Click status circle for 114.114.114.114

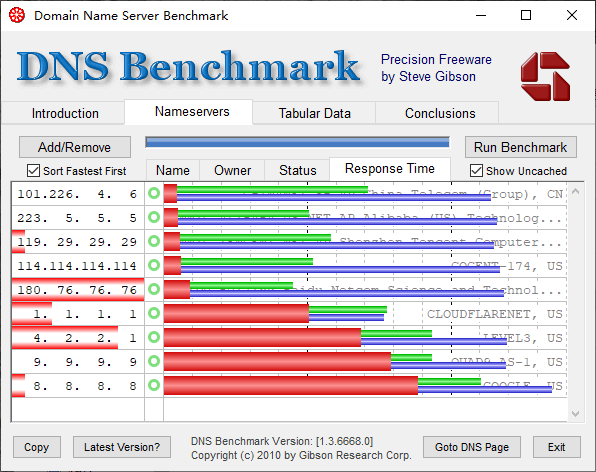154,265
